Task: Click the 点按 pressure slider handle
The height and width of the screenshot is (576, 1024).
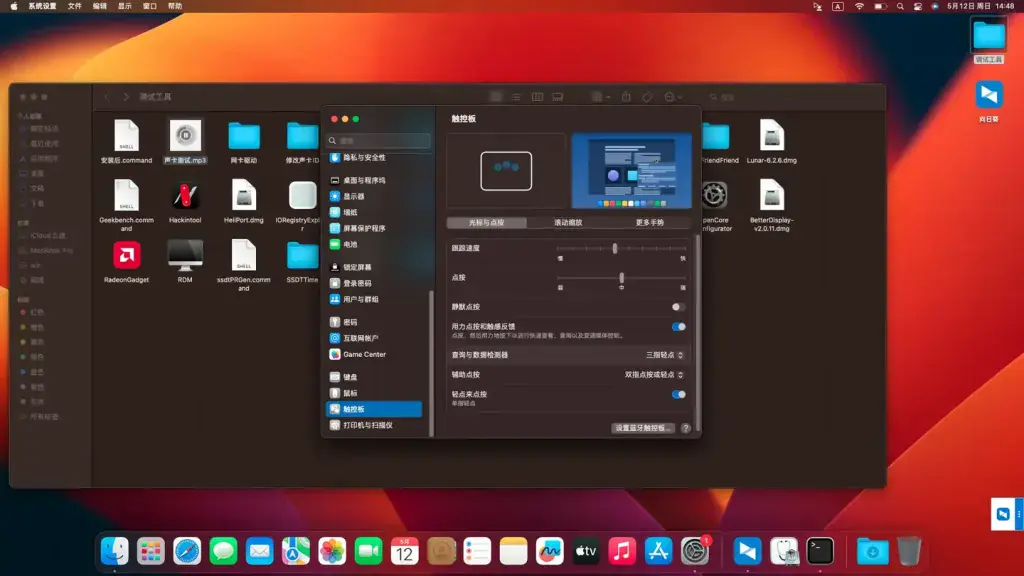Action: (621, 278)
